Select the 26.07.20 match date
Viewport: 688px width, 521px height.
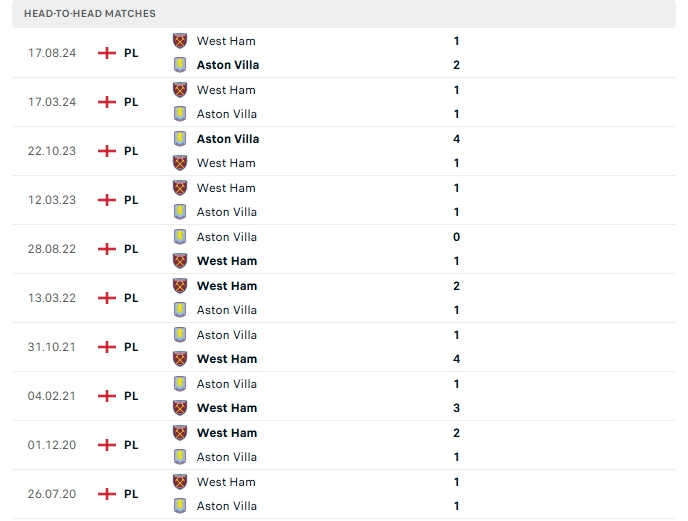(x=52, y=494)
